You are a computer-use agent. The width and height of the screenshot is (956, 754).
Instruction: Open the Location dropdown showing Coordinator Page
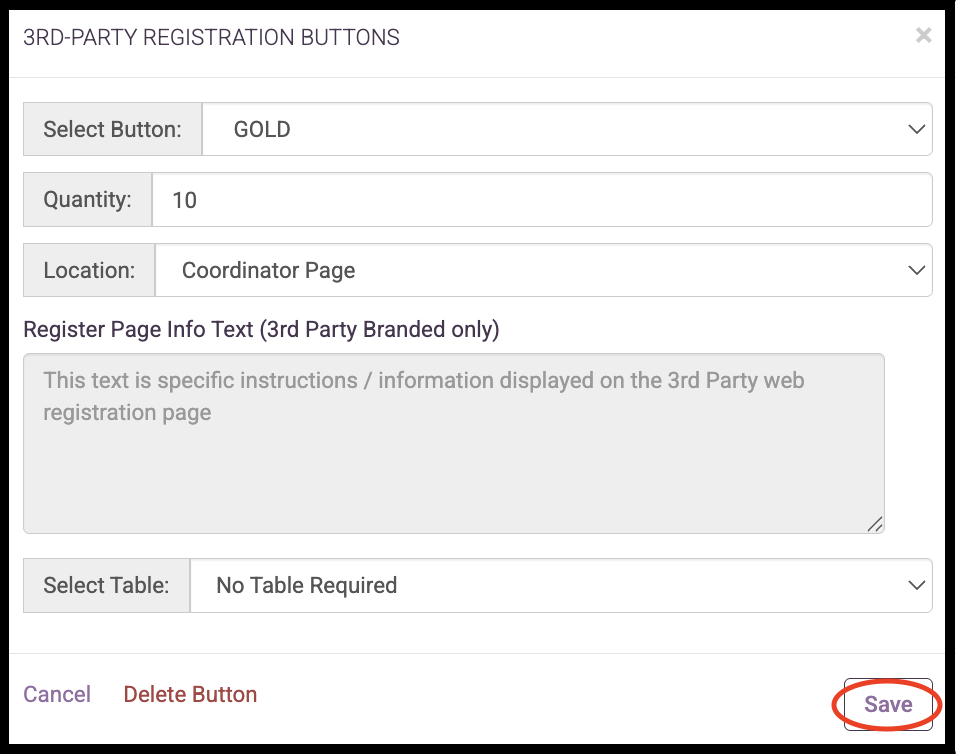pyautogui.click(x=543, y=270)
